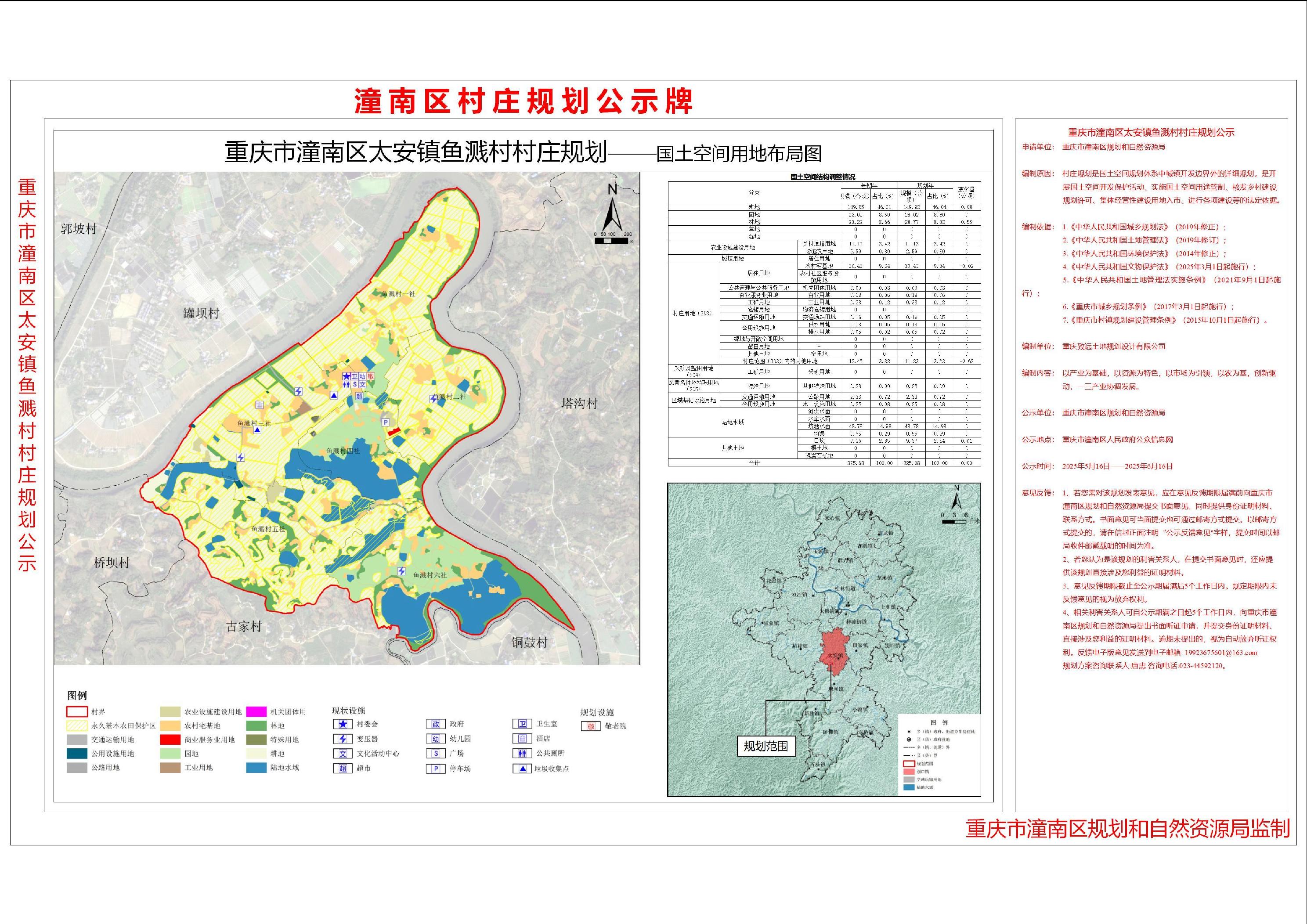Select the 垃圾收集点 triangle legend icon

(x=522, y=768)
